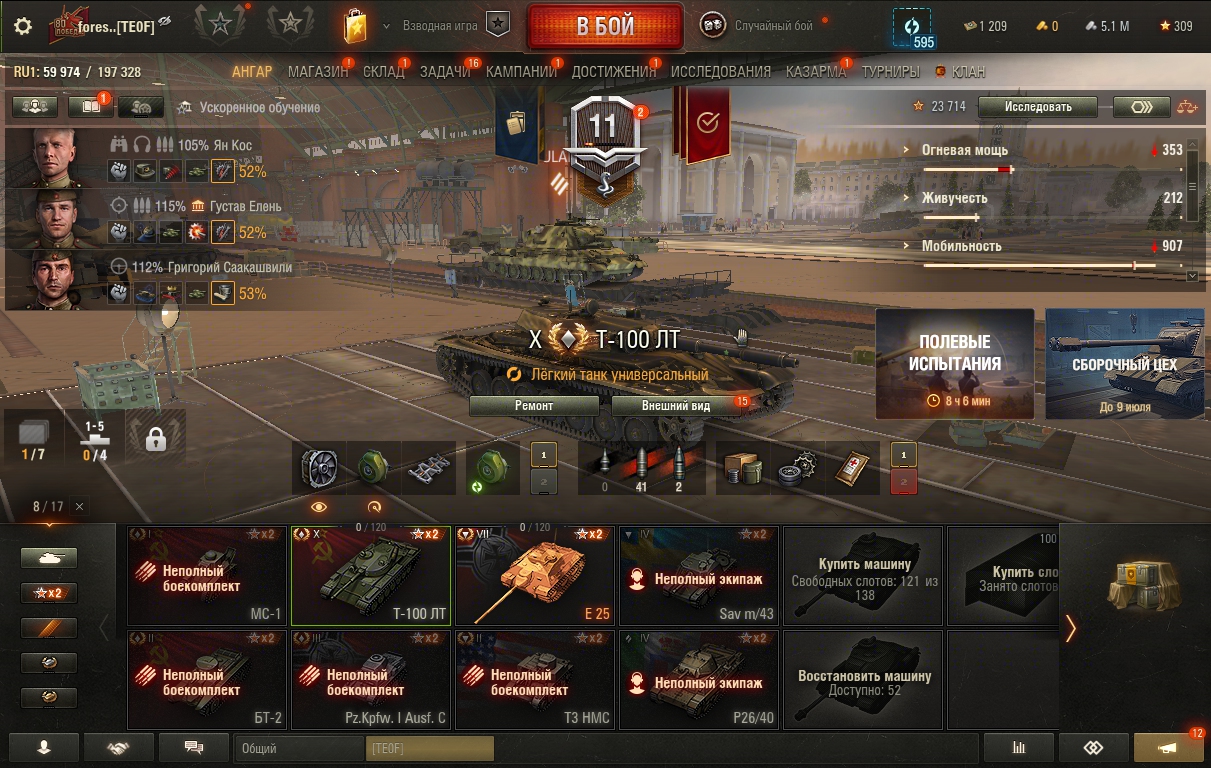This screenshot has width=1211, height=768.
Task: Switch to the ИССЛЕДОВАНИЯ tab
Action: [x=721, y=72]
